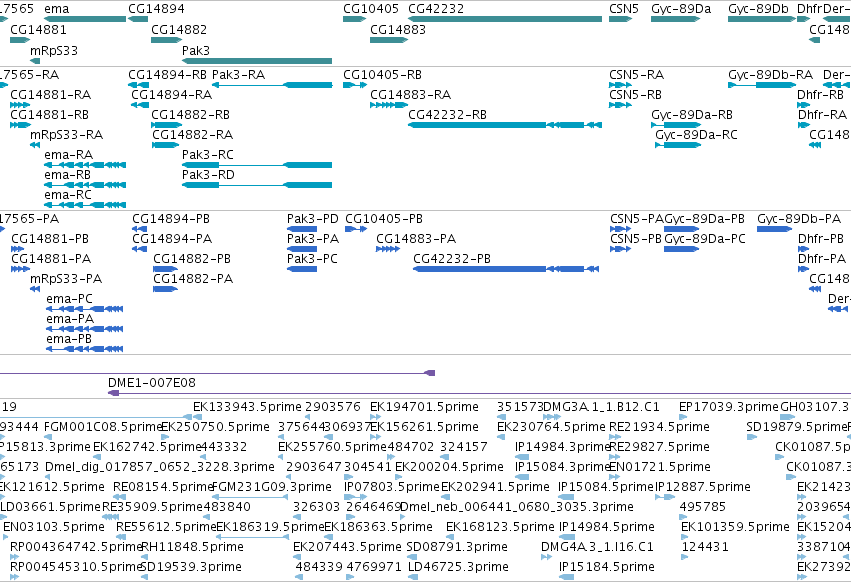The height and width of the screenshot is (582, 851).
Task: Click the CG14894-RB transcript label
Action: 168,74
